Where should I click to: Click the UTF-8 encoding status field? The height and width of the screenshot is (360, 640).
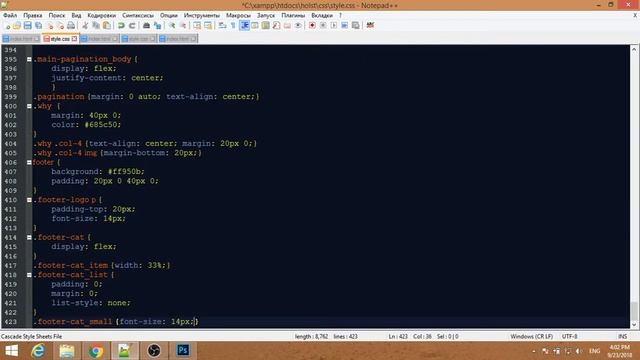[x=569, y=336]
